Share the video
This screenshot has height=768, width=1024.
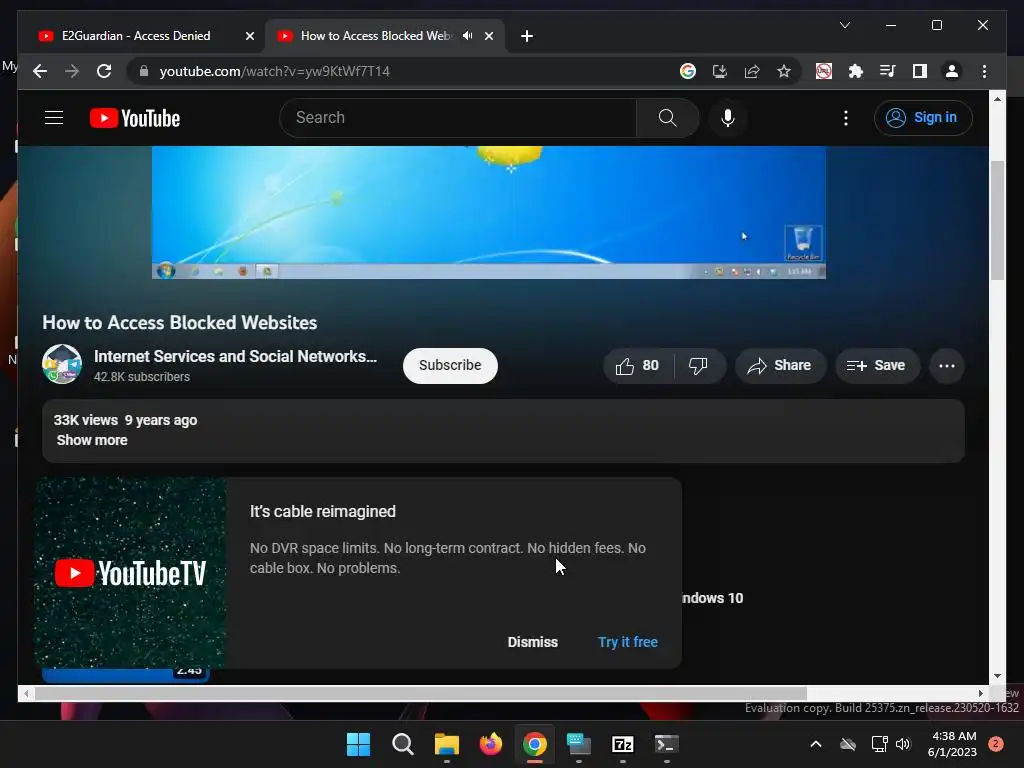click(x=780, y=366)
